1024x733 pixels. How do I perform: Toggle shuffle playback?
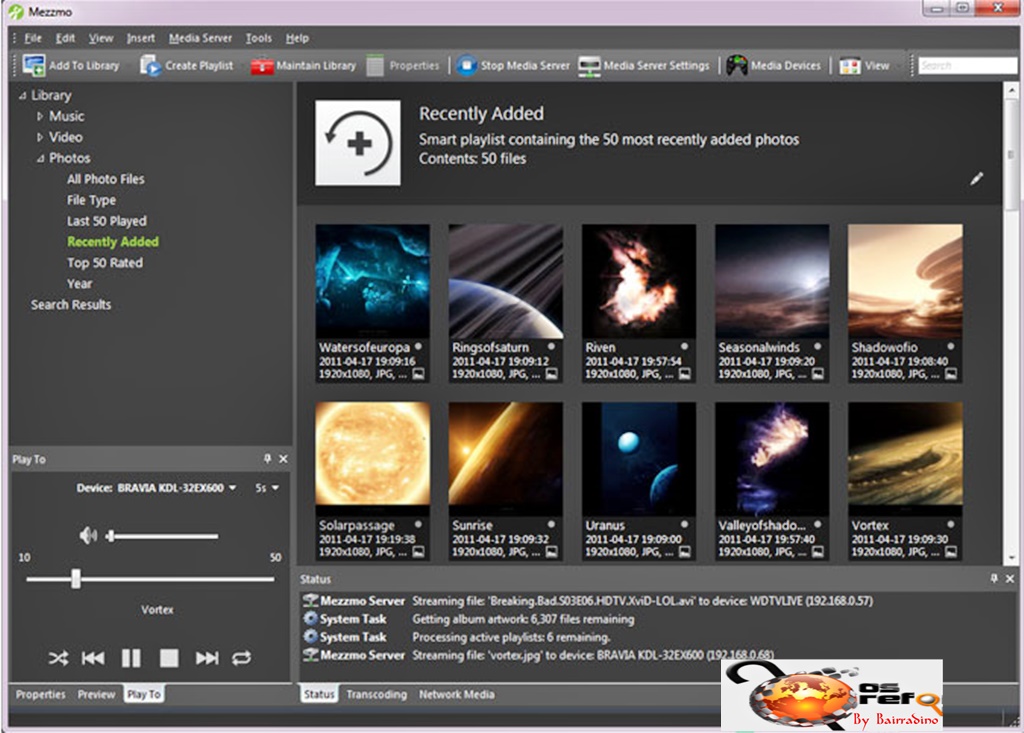[x=58, y=658]
